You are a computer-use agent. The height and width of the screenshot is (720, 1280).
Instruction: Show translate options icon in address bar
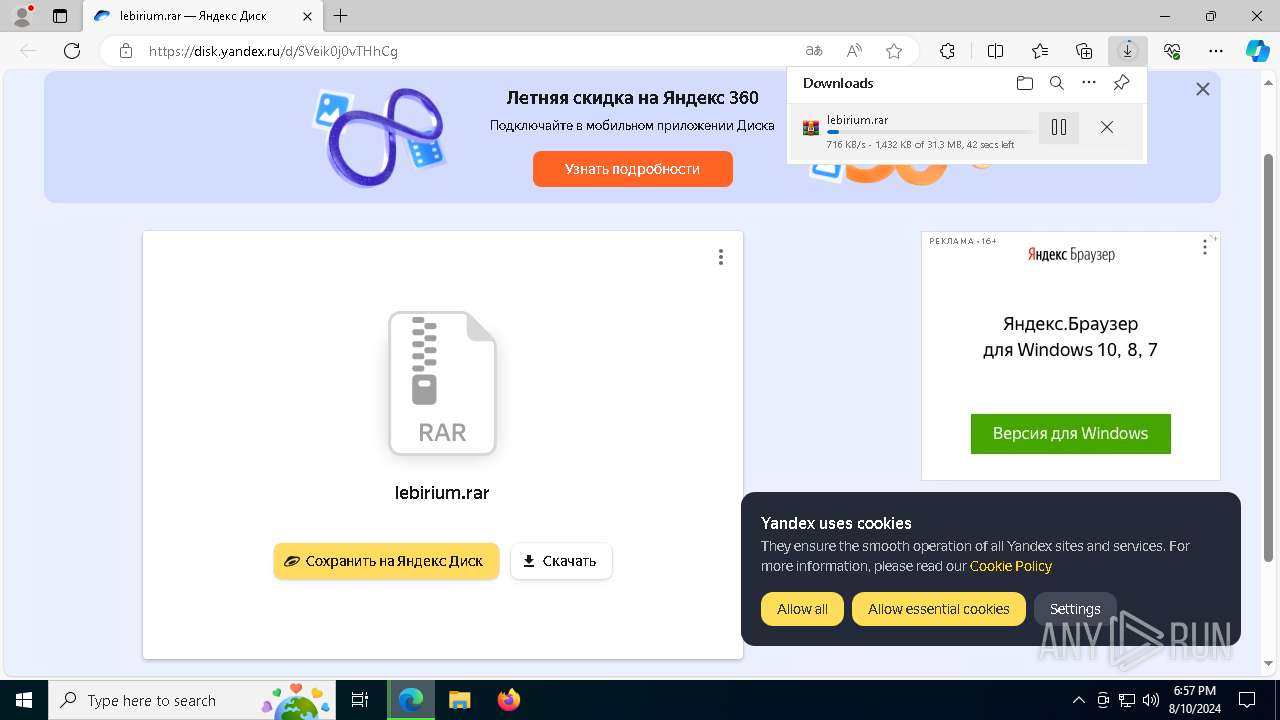[814, 51]
